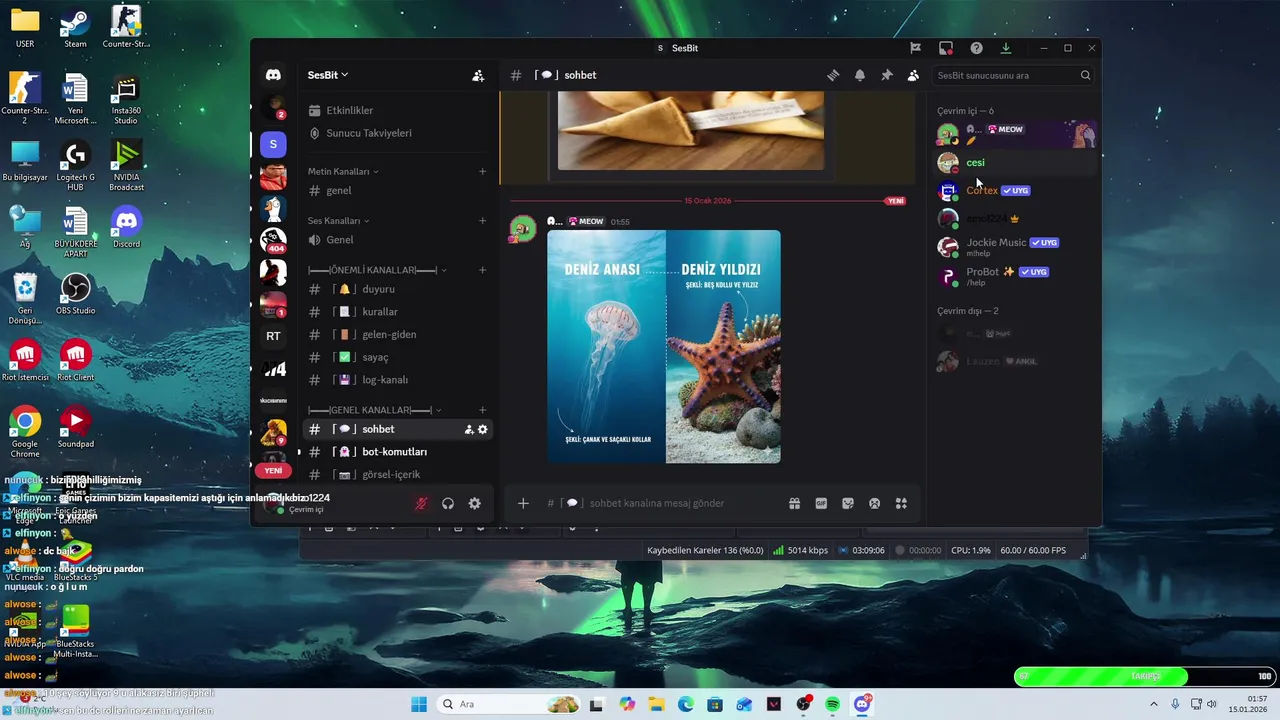1280x720 pixels.
Task: Select the RT server icon
Action: pyautogui.click(x=273, y=336)
